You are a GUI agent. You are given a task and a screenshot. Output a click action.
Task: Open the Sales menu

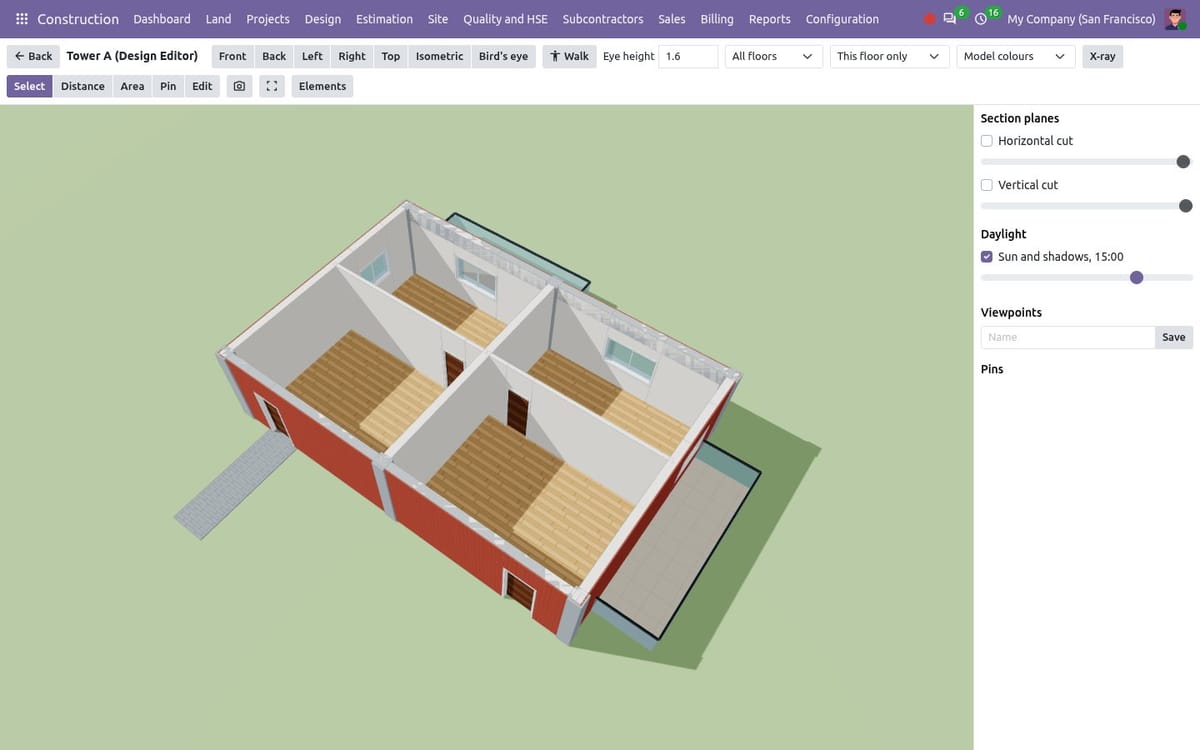(672, 19)
